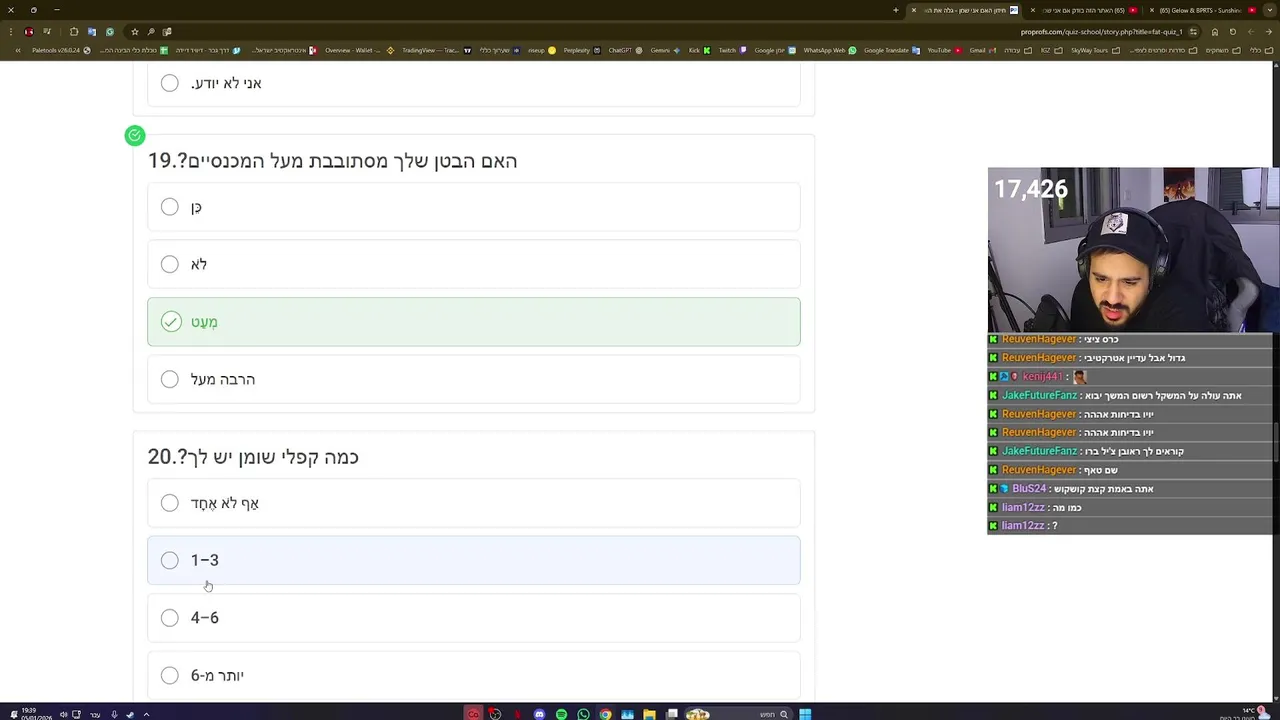The image size is (1280, 720).
Task: Expand the 'משחקים' bookmark folder
Action: [1223, 50]
